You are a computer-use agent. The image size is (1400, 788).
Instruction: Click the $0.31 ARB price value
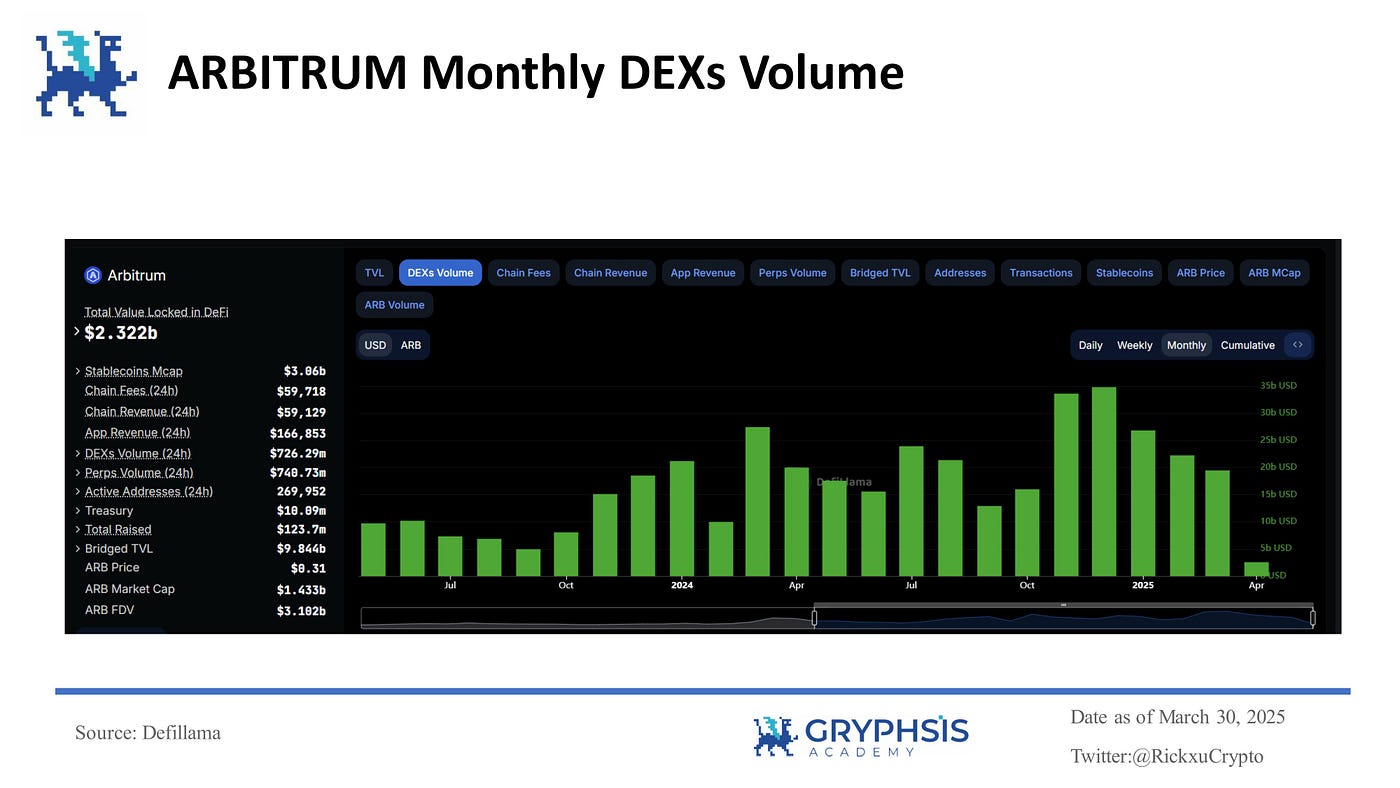pos(308,568)
